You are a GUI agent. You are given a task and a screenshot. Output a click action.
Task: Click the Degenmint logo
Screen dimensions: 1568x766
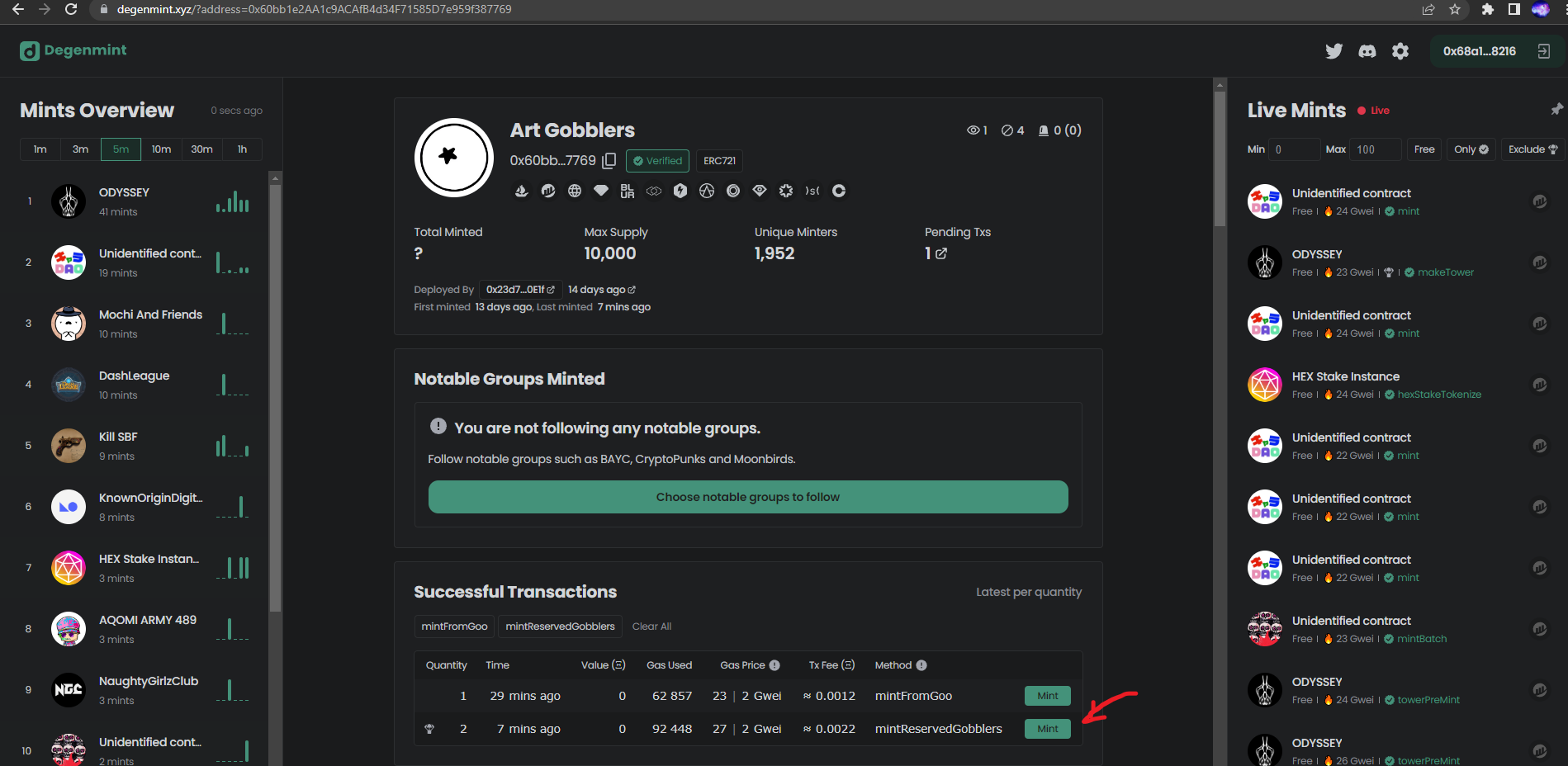(73, 50)
